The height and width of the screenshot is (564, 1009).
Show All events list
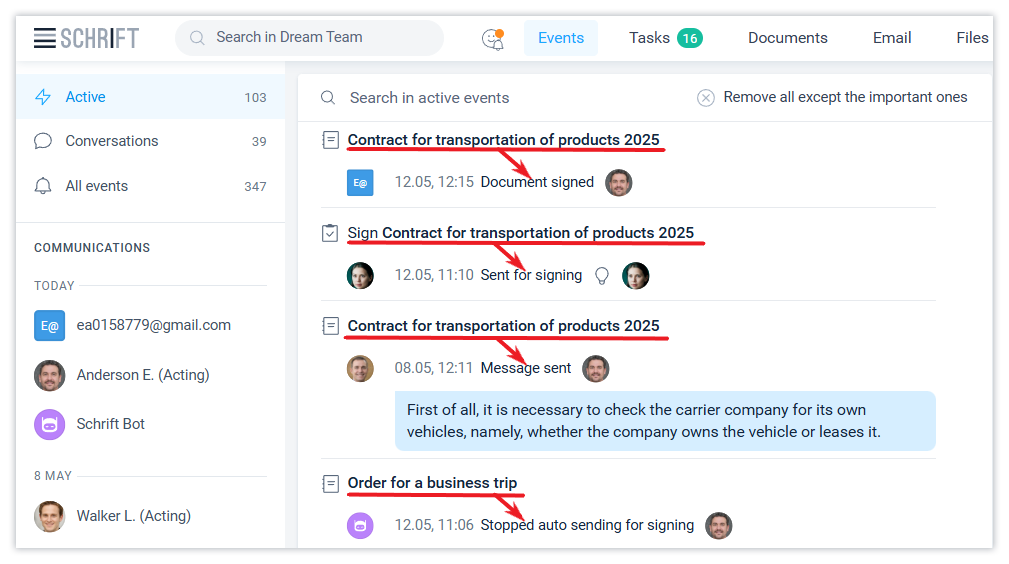(x=97, y=186)
